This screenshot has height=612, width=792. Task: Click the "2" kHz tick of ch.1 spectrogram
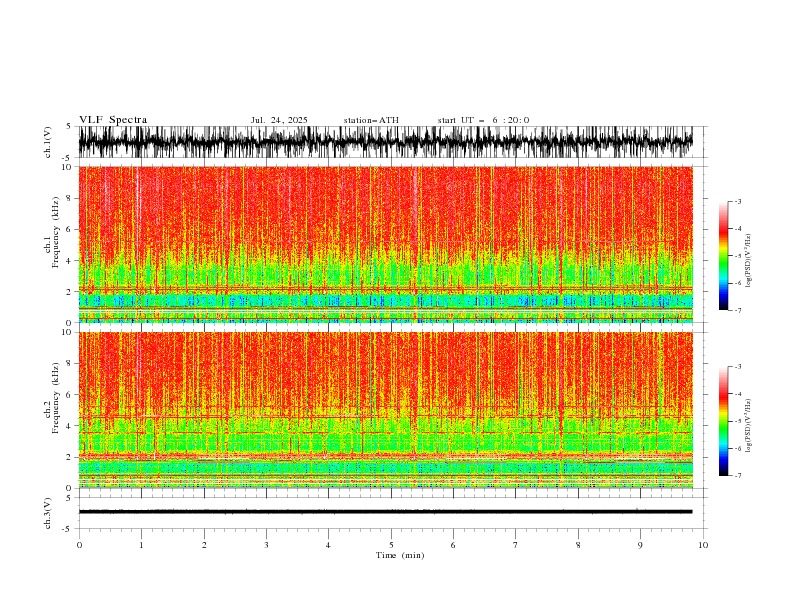[x=69, y=292]
